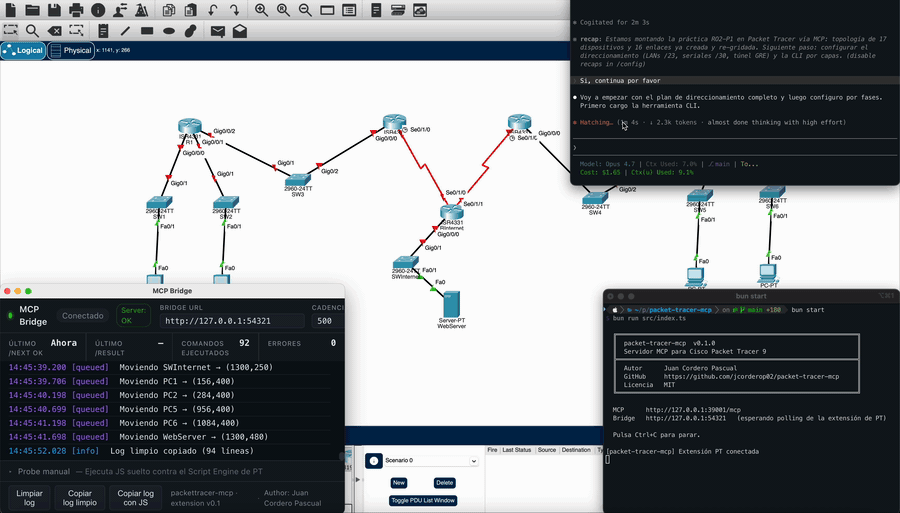This screenshot has height=513, width=900.
Task: Expand the side panel arrow left of scenario panel
Action: (x=358, y=479)
